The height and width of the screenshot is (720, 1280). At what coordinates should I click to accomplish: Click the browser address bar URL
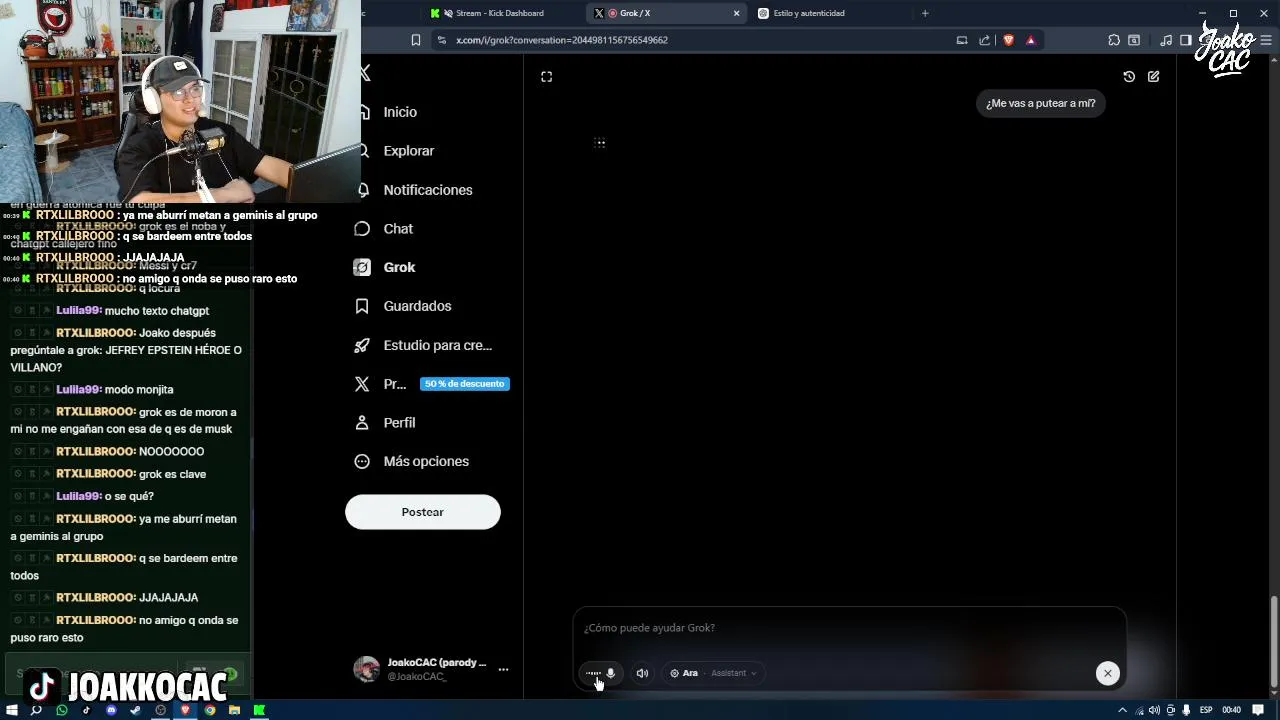point(562,40)
